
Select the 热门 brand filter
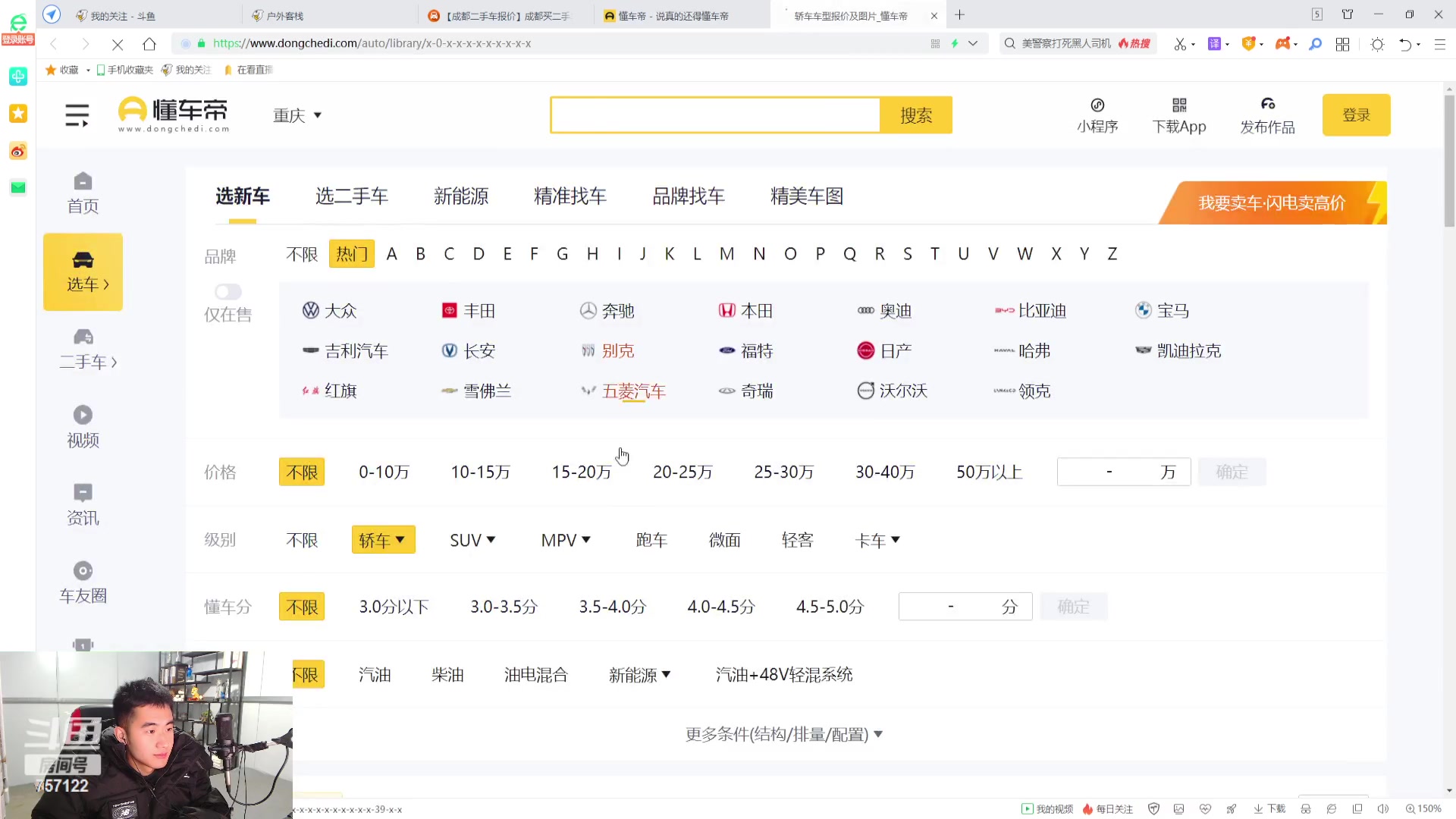(352, 253)
